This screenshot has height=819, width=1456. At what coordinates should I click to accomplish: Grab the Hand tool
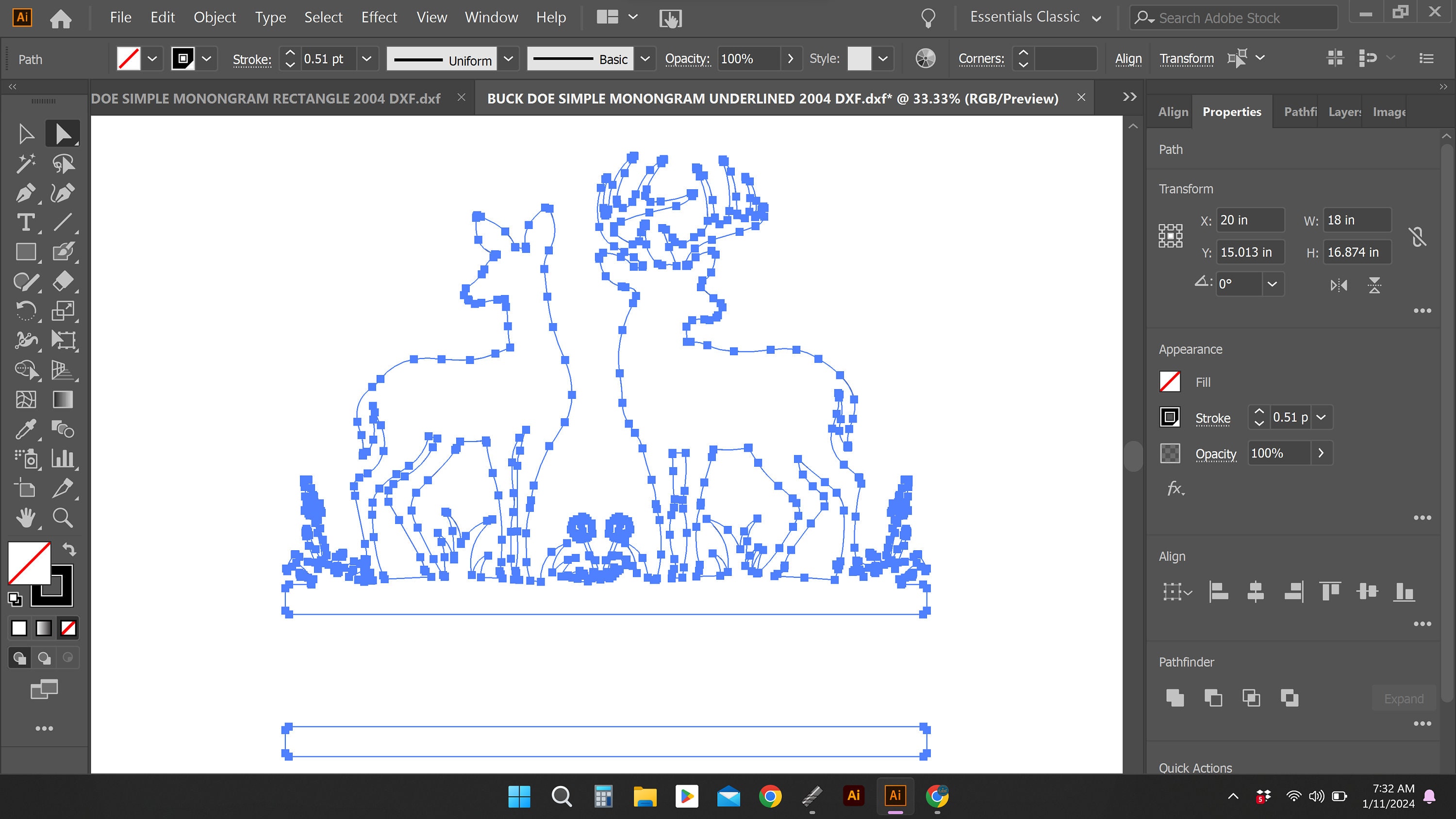(x=26, y=517)
